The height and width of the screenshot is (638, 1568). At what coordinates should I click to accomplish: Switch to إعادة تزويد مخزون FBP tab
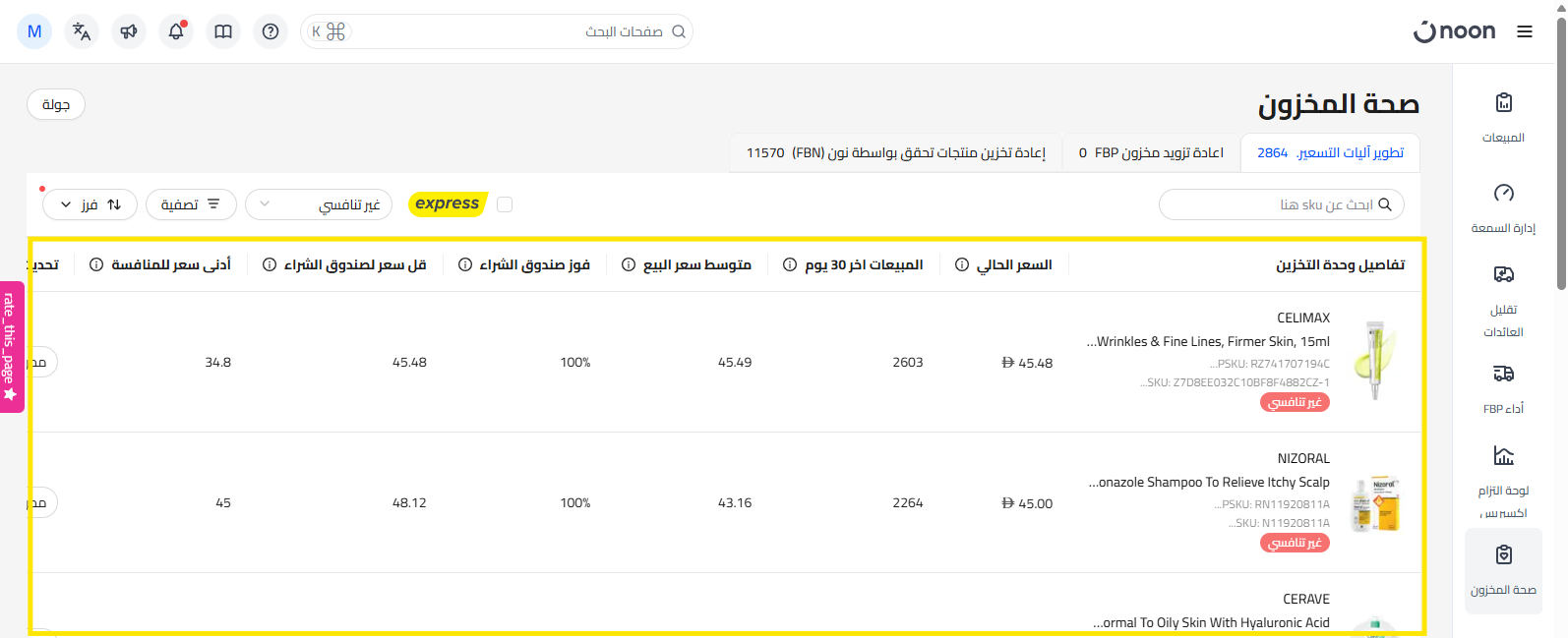[1151, 153]
